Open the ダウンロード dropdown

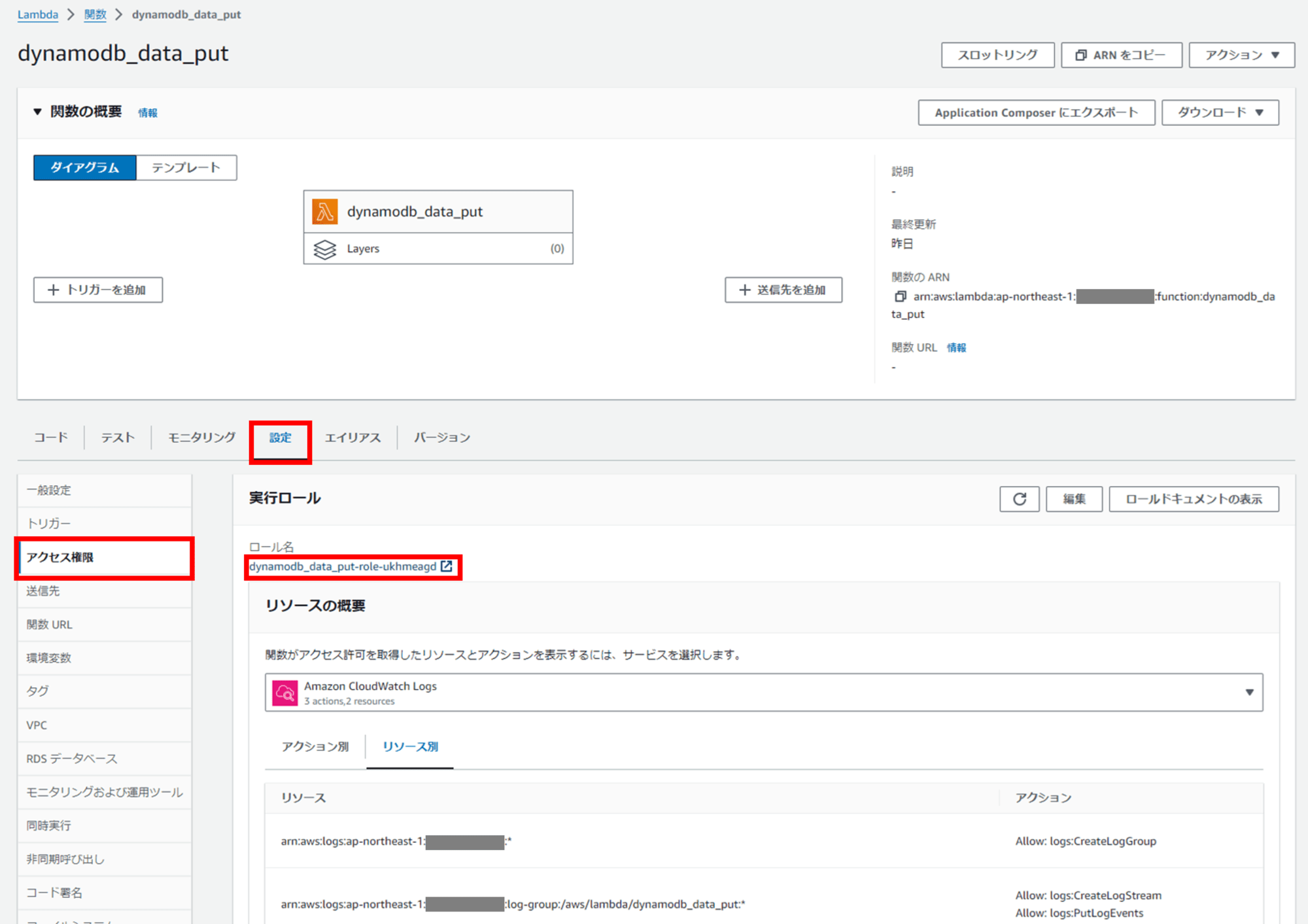pyautogui.click(x=1220, y=112)
